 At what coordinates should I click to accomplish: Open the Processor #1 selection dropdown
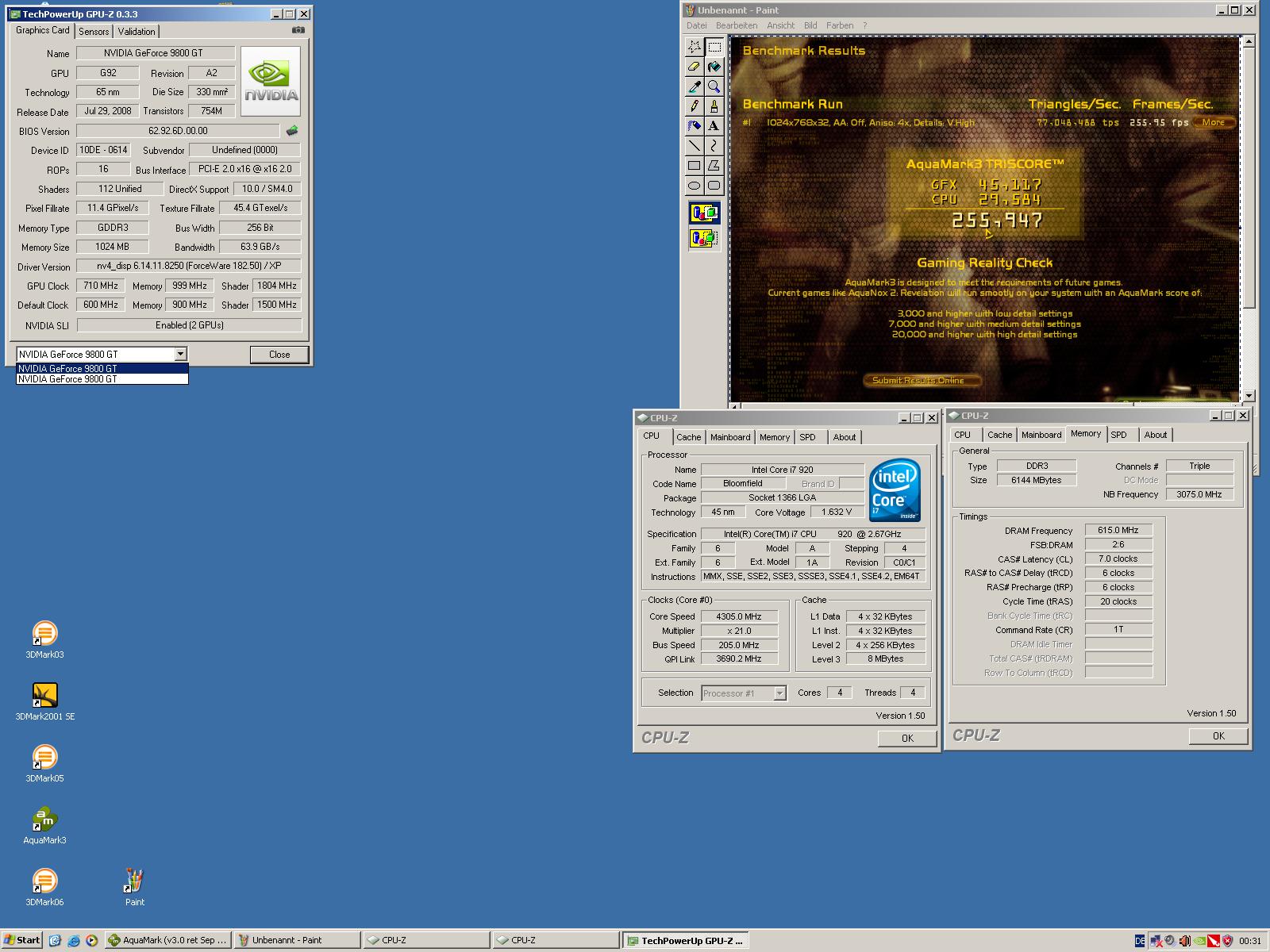pyautogui.click(x=779, y=693)
